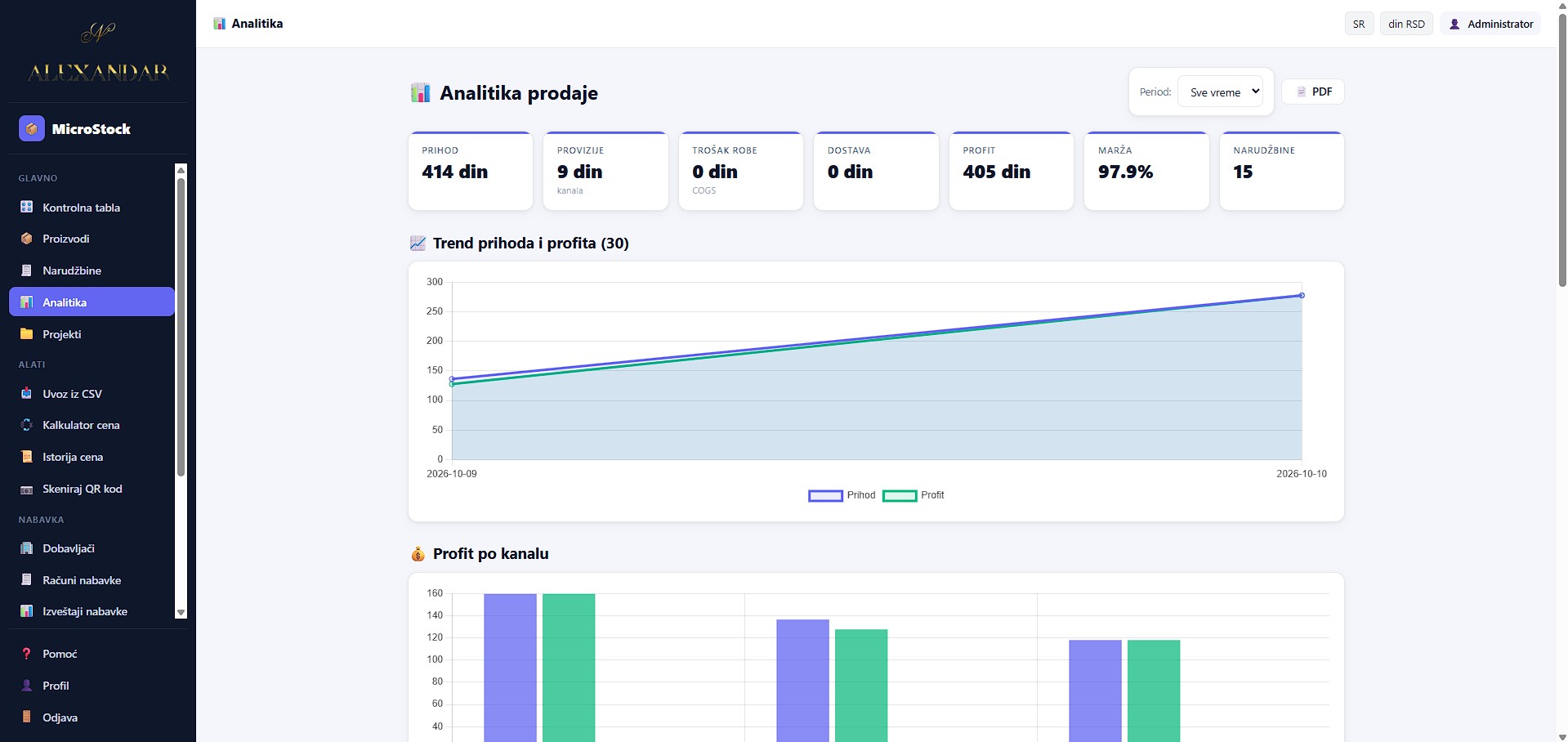Click the Uvoz iz CSV icon
Screen dimensions: 1568x742
coord(27,394)
